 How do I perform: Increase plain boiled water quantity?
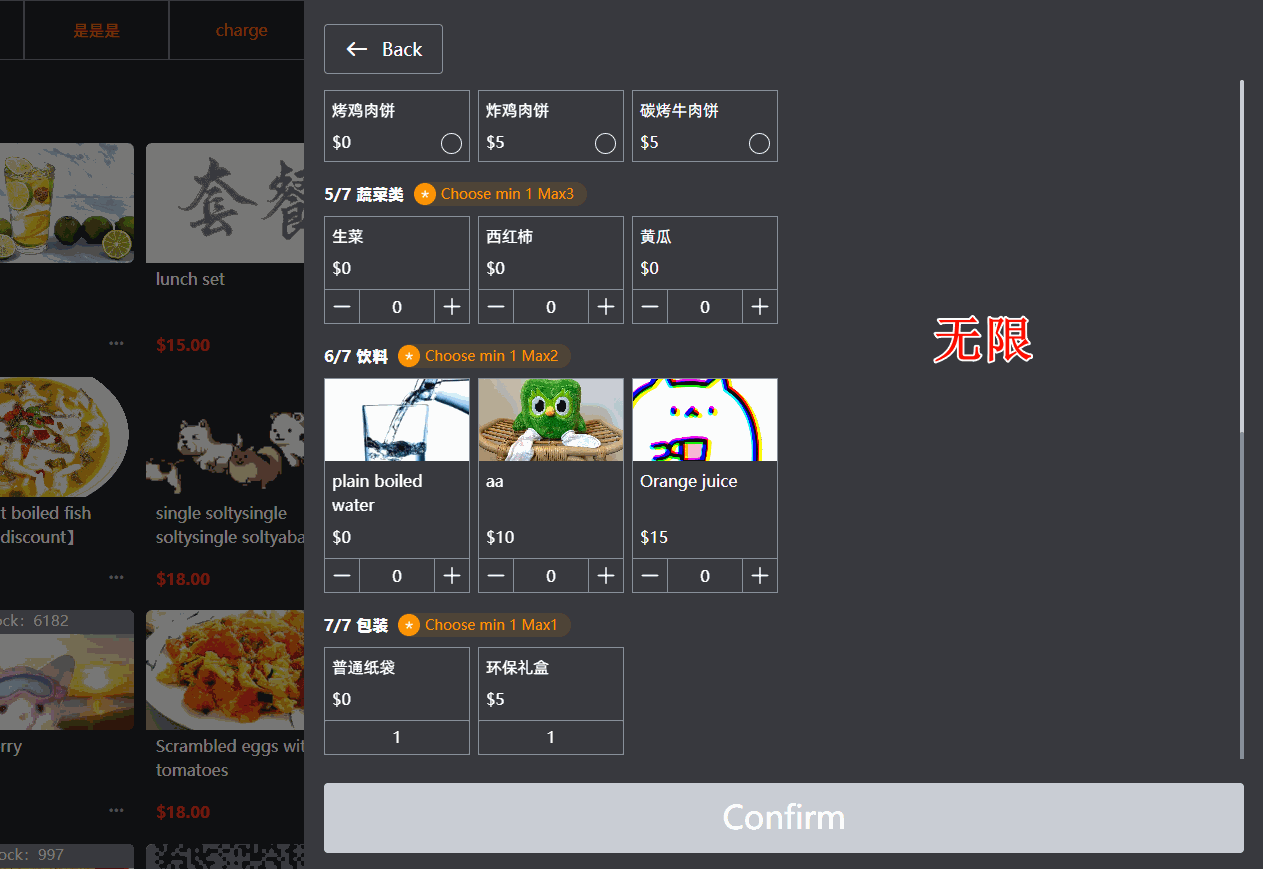[x=452, y=576]
